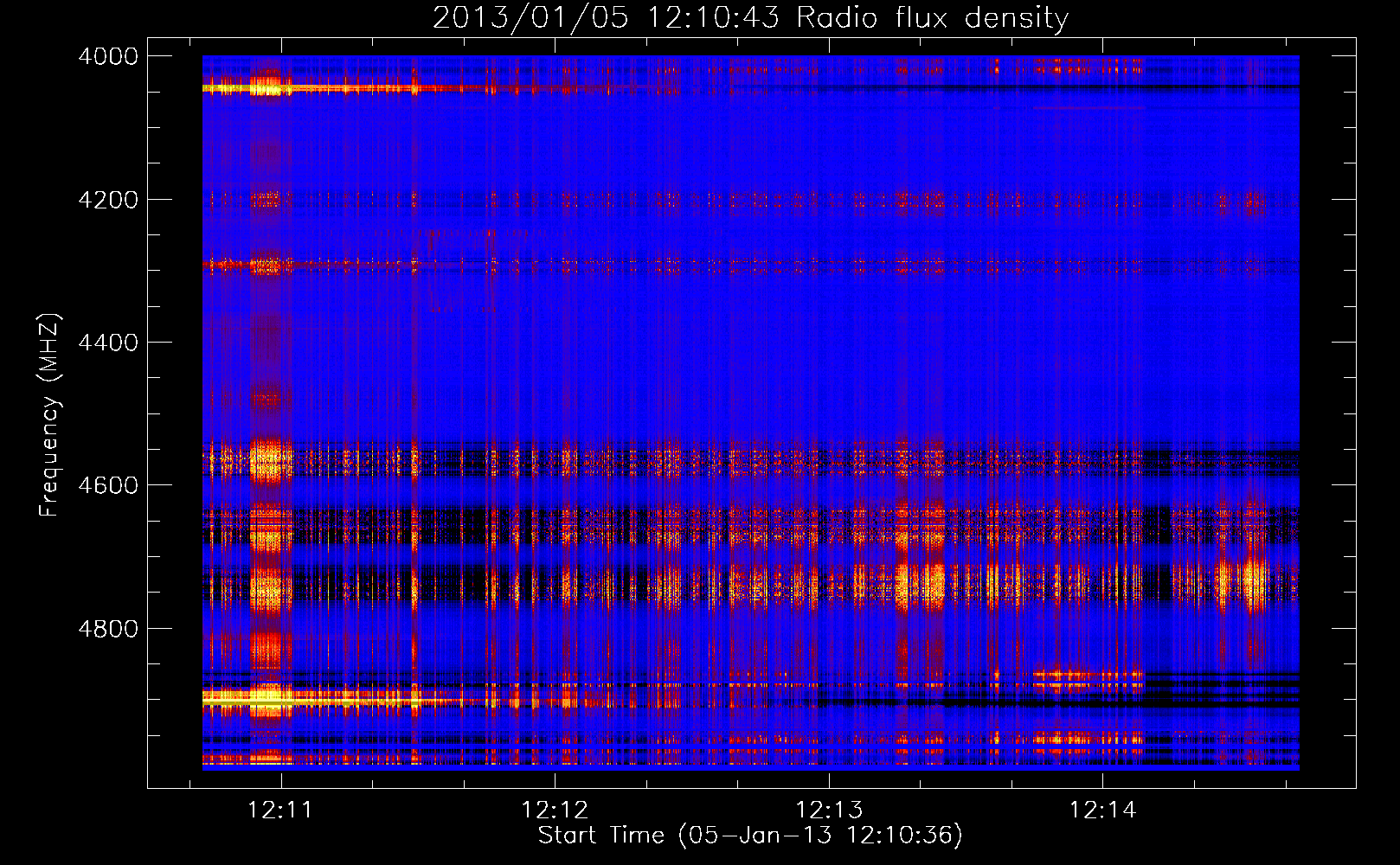
Task: Click the 12:13 time tick label
Action: pos(829,810)
